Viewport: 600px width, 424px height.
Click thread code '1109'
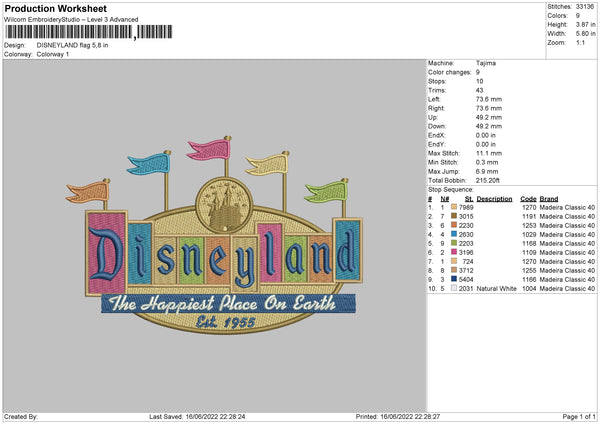coord(529,253)
